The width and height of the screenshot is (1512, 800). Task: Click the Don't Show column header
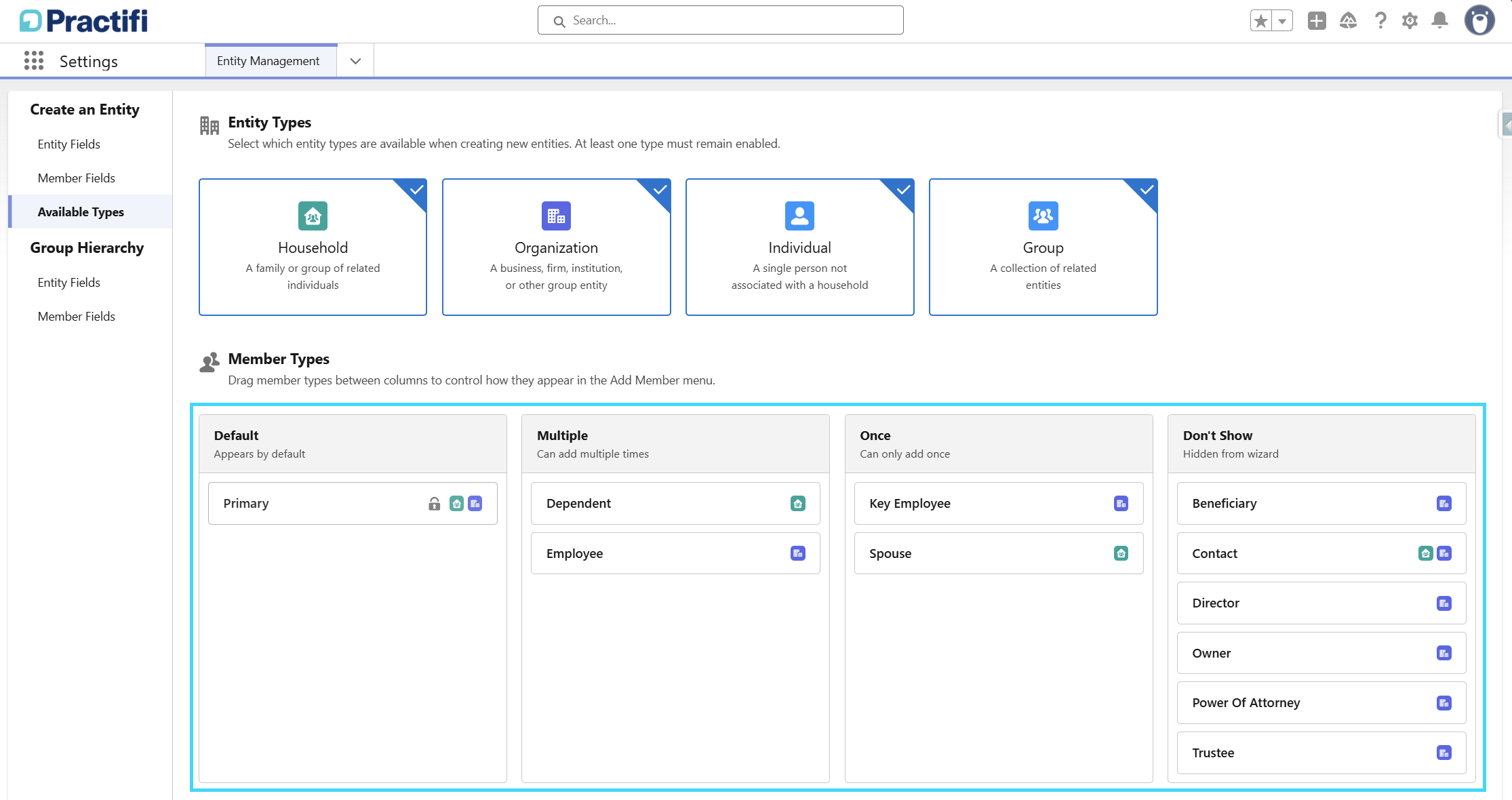pyautogui.click(x=1321, y=444)
